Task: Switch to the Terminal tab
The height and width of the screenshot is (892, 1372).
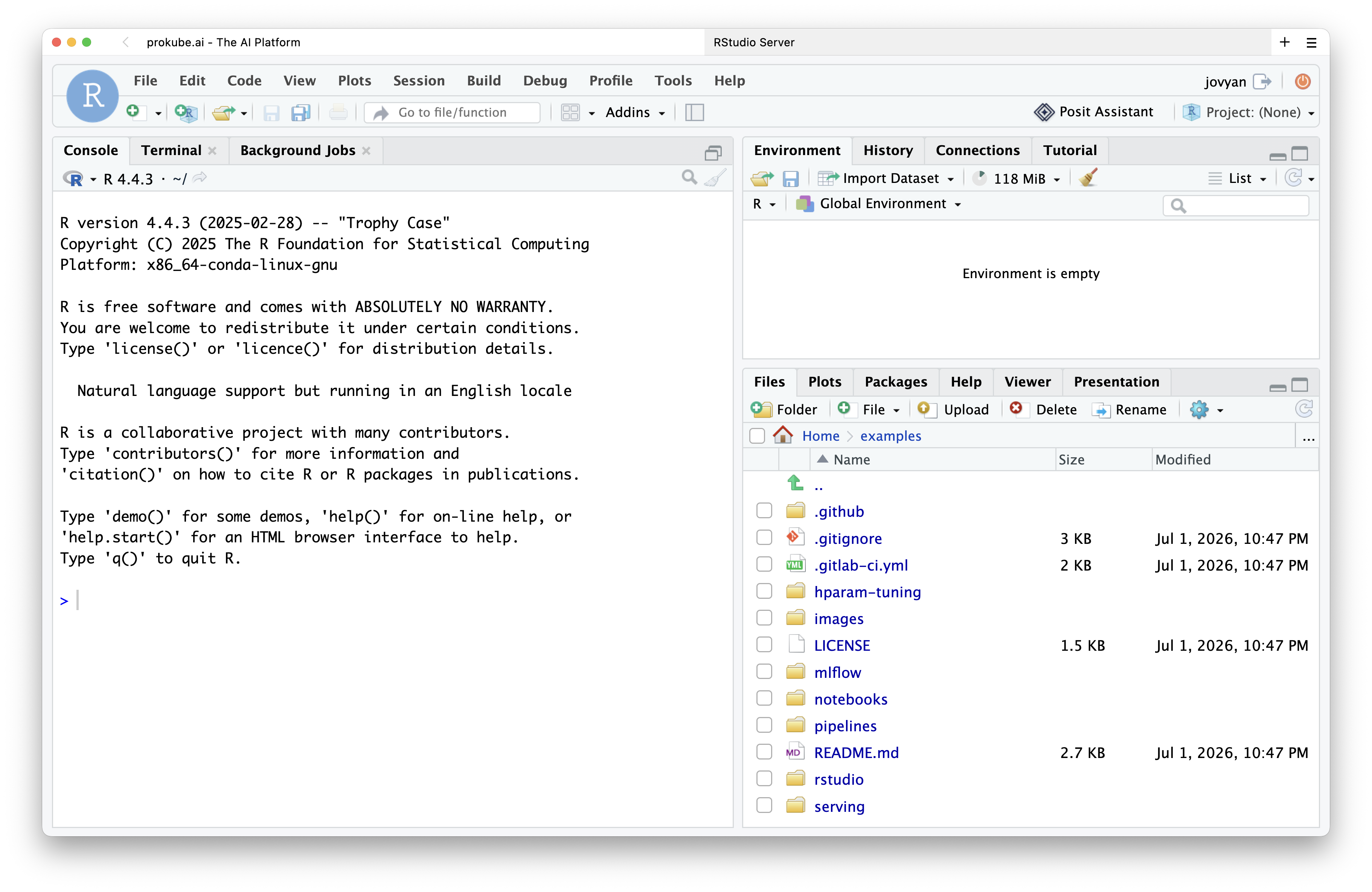Action: click(171, 151)
